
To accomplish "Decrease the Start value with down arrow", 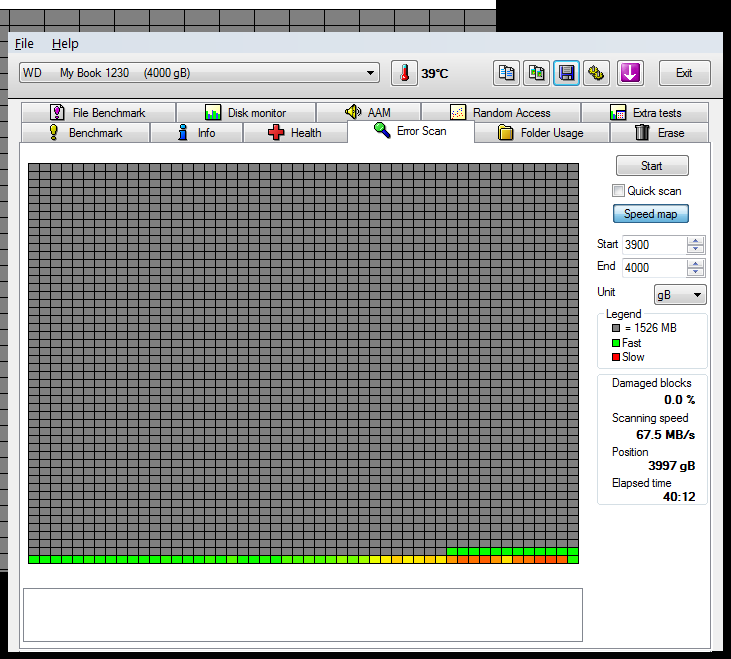I will pyautogui.click(x=695, y=249).
